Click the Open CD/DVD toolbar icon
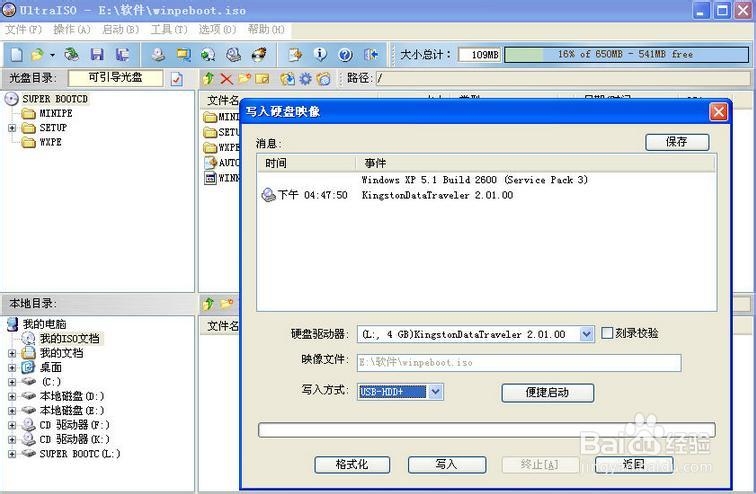The image size is (756, 494). point(71,54)
